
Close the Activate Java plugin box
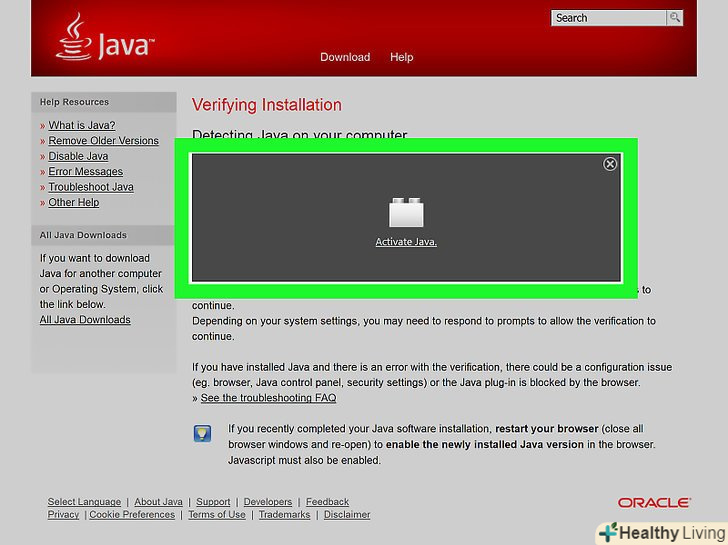(x=610, y=164)
